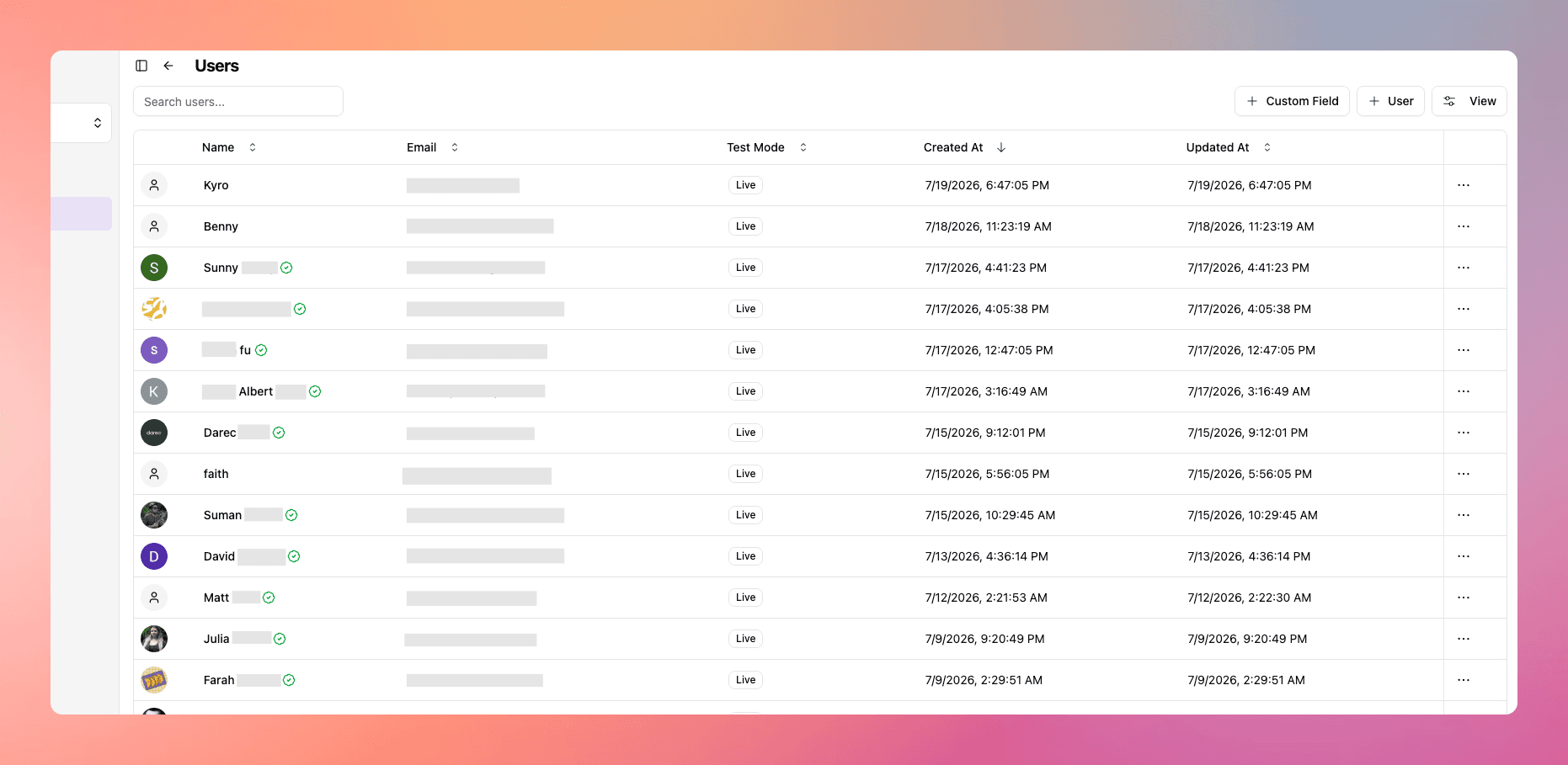Click created date 7/15/2026, 10:29:45 AM
The width and height of the screenshot is (1568, 765).
click(989, 515)
